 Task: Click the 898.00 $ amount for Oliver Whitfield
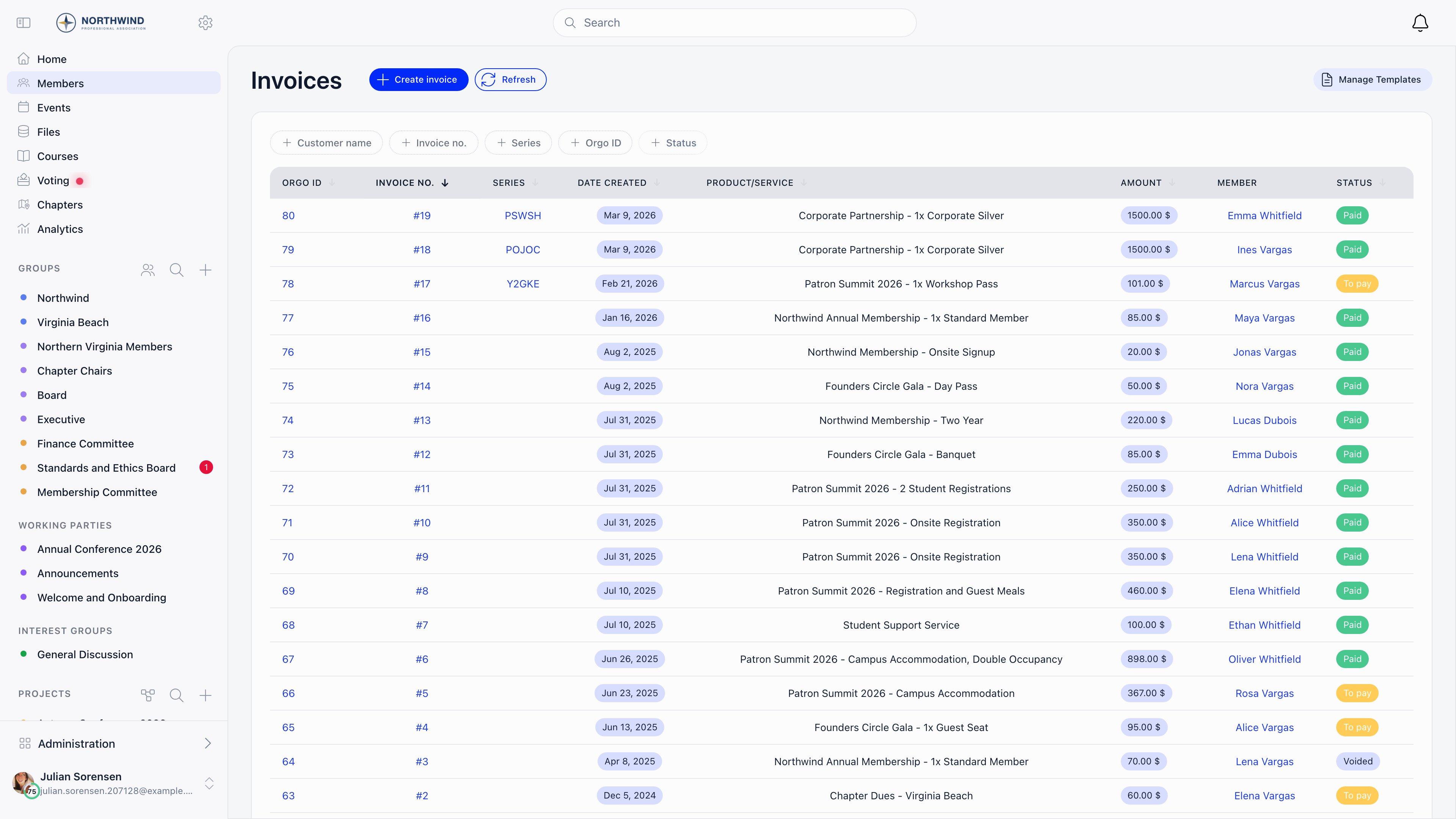click(x=1146, y=659)
